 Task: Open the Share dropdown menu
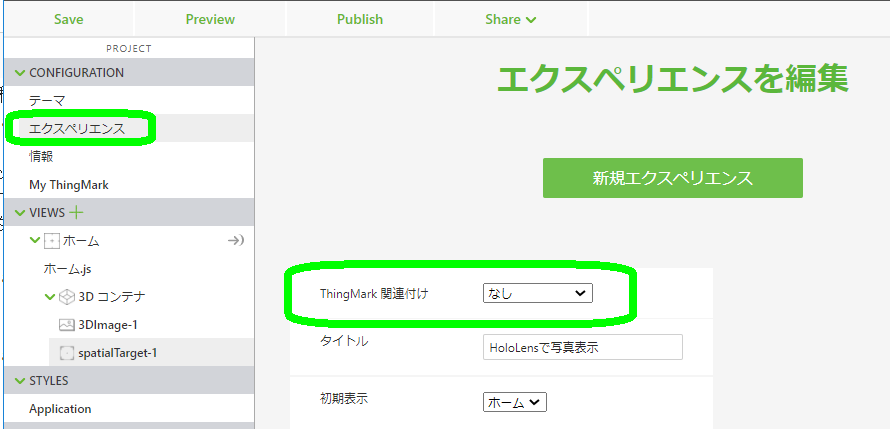[510, 19]
